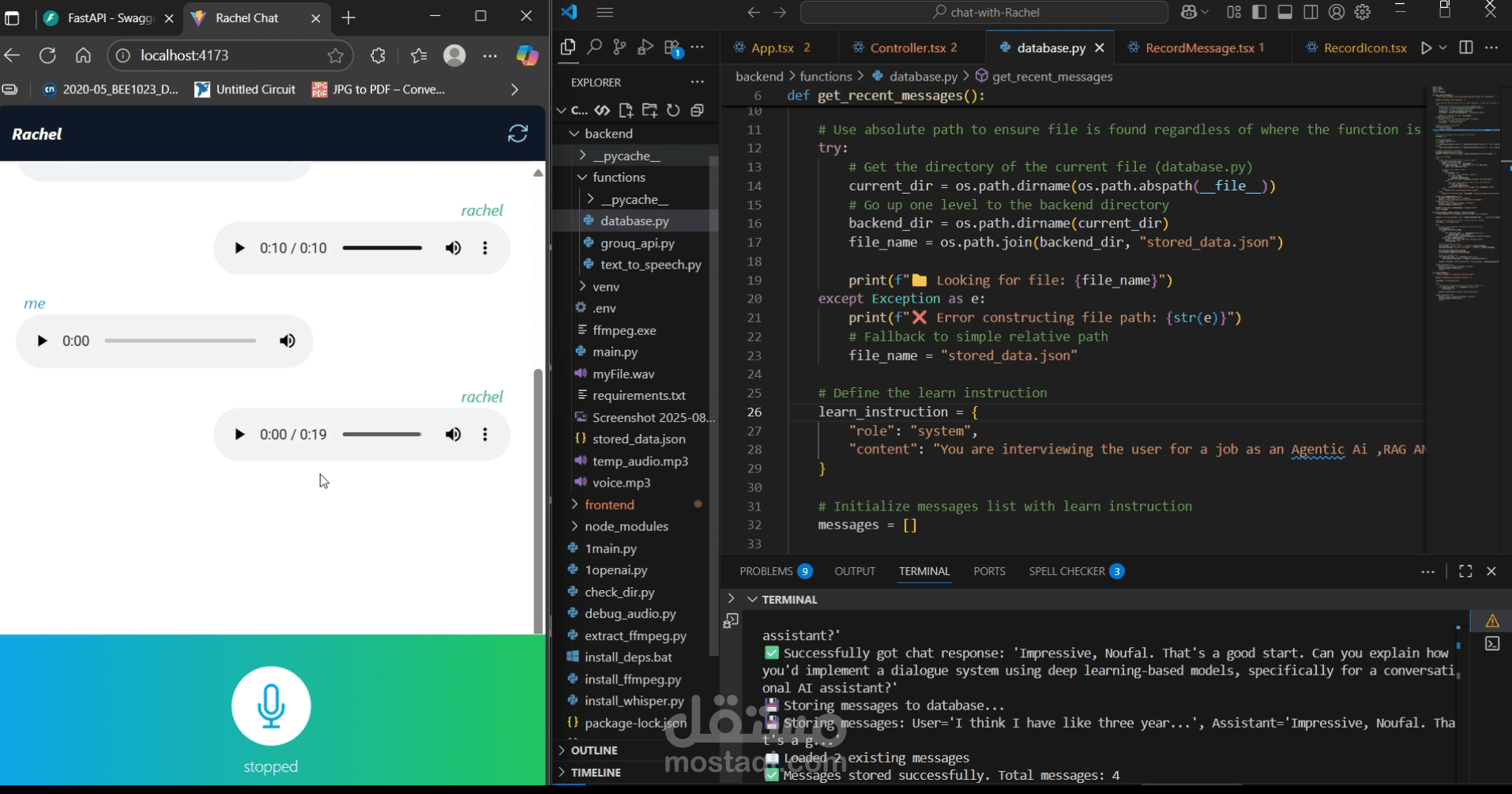Toggle the secondary side bar visibility
Screen dimensions: 1512x794
pyautogui.click(x=1311, y=12)
